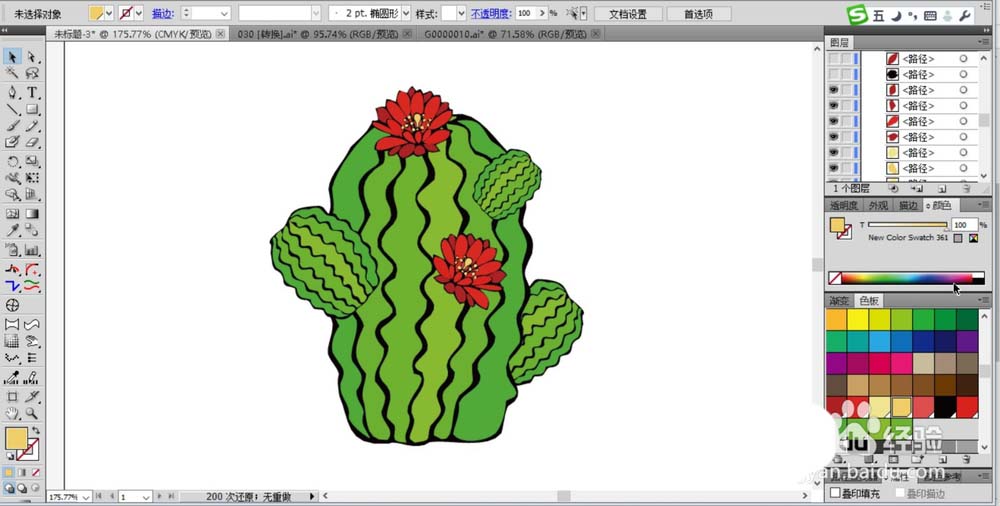Select the Magic Wand tool
Viewport: 1000px width, 506px height.
pos(12,74)
